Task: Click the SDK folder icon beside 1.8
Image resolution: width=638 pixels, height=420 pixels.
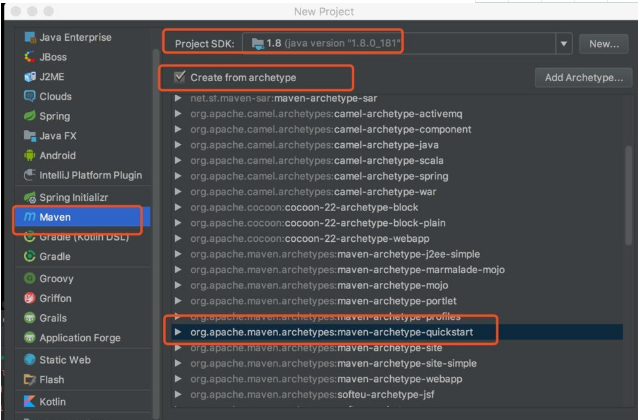Action: tap(258, 44)
